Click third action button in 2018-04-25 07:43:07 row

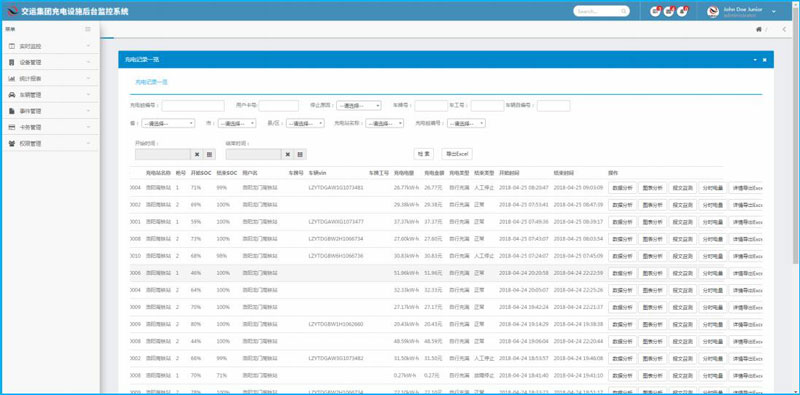coord(683,239)
